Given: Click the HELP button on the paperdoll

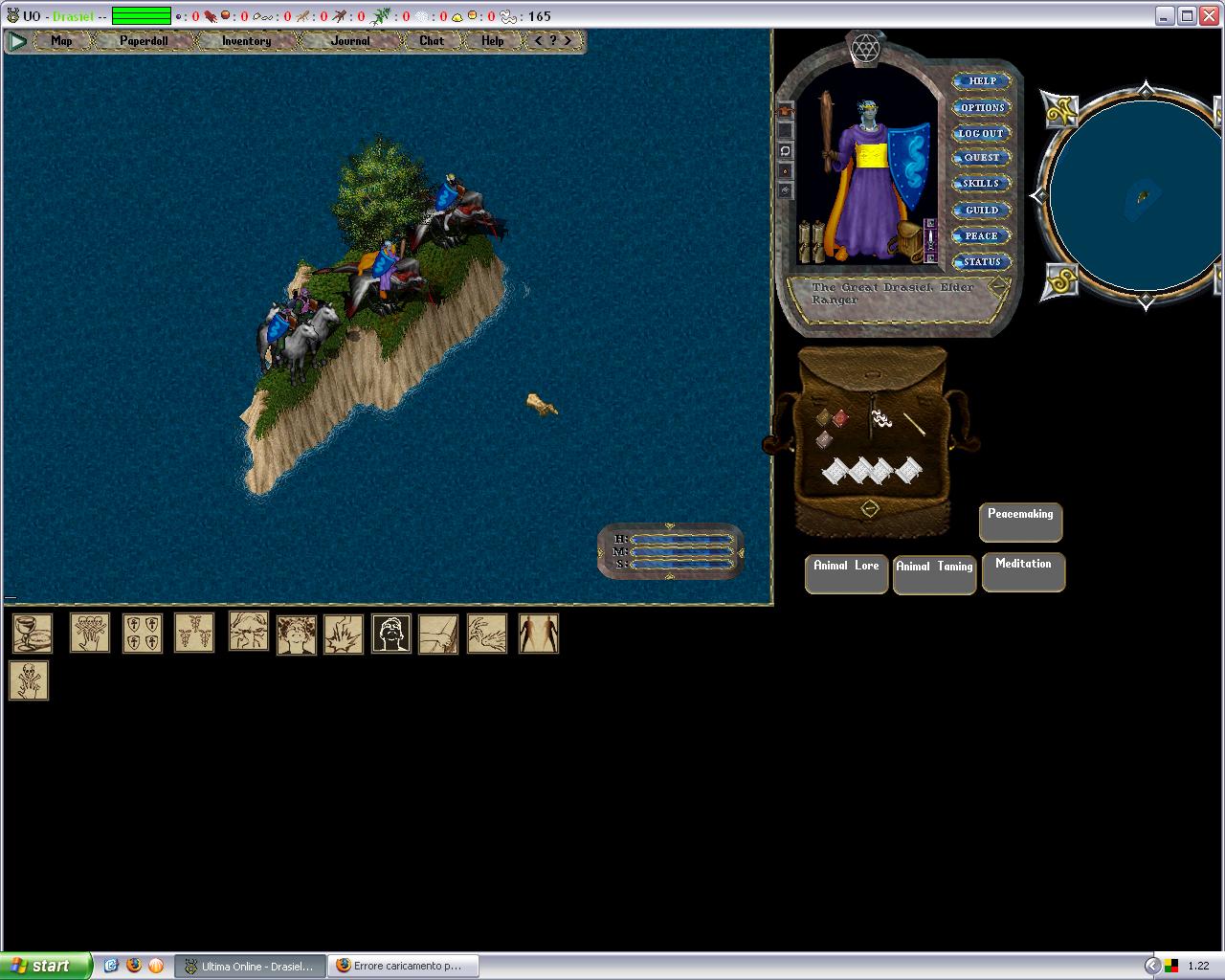Looking at the screenshot, I should coord(982,81).
